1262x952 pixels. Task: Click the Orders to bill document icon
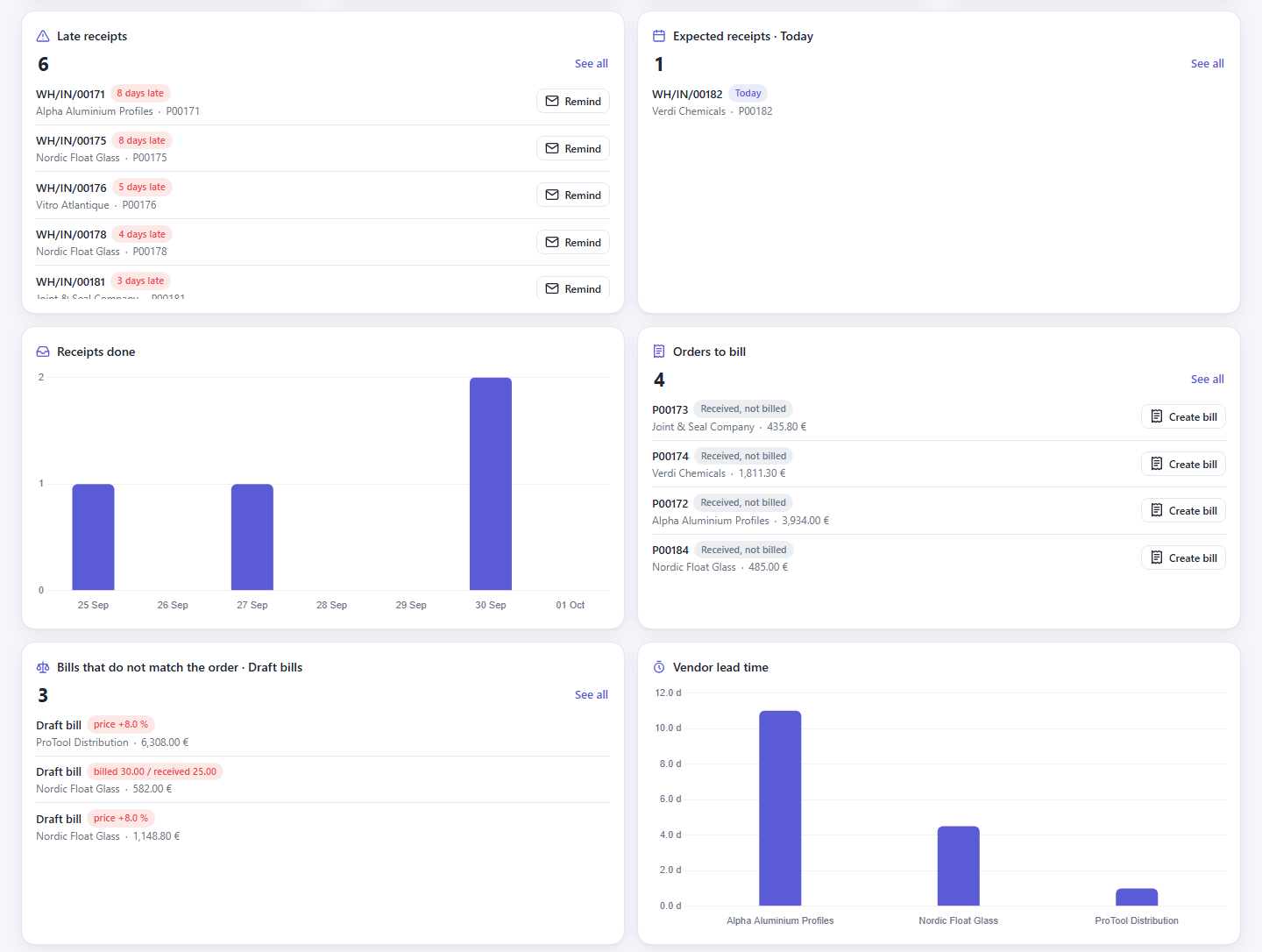659,352
